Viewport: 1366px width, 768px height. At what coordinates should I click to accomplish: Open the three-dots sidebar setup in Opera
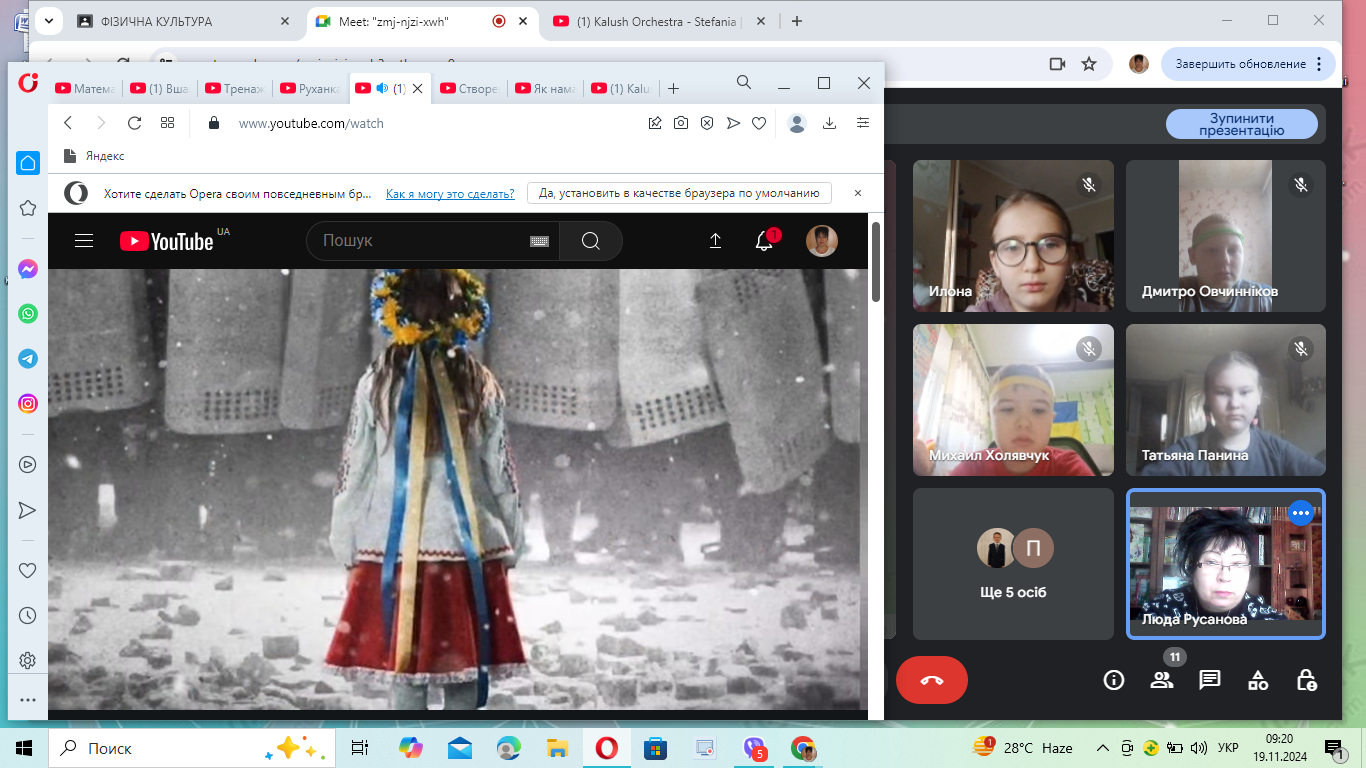[28, 700]
